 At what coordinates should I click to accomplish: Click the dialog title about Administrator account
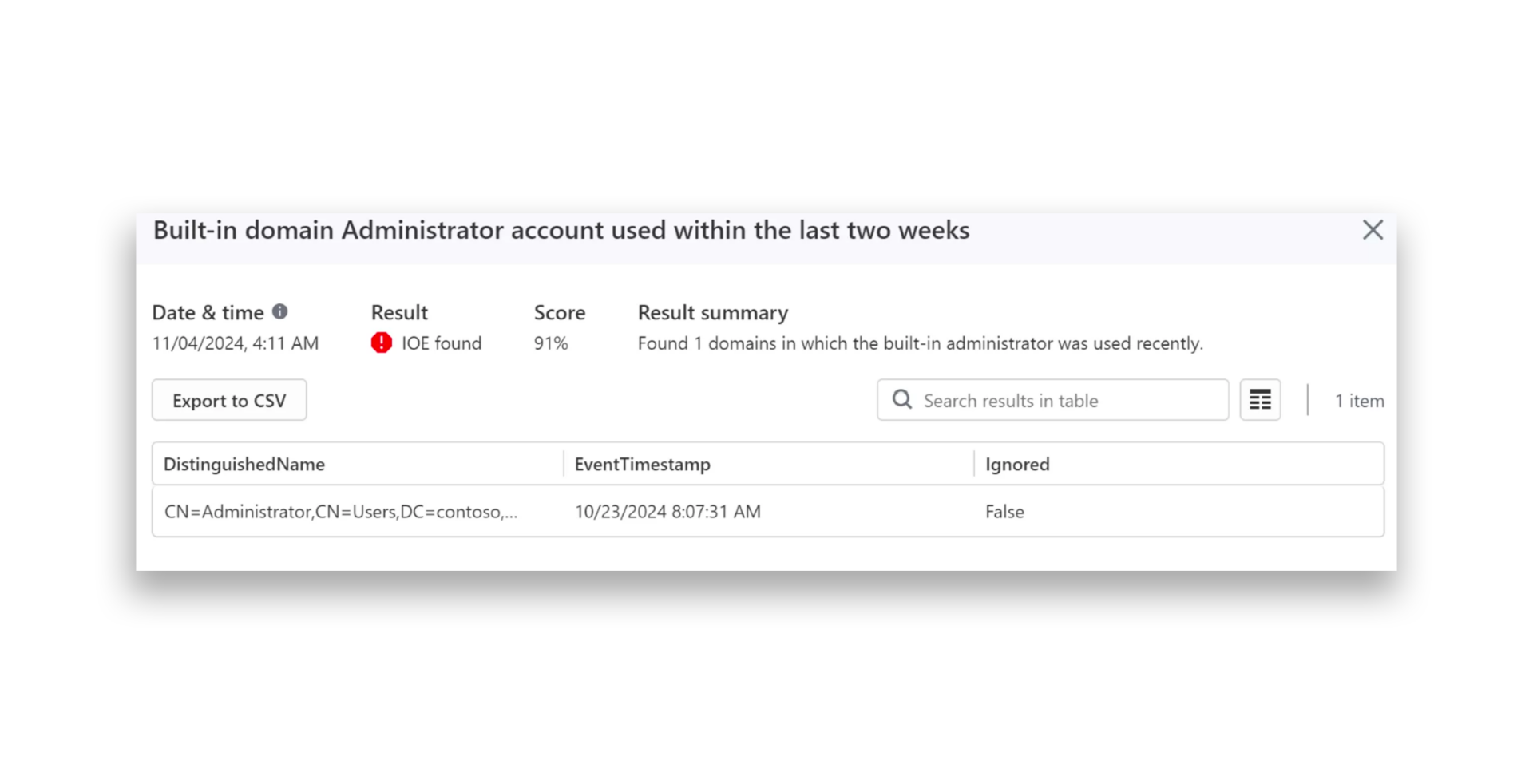click(561, 230)
